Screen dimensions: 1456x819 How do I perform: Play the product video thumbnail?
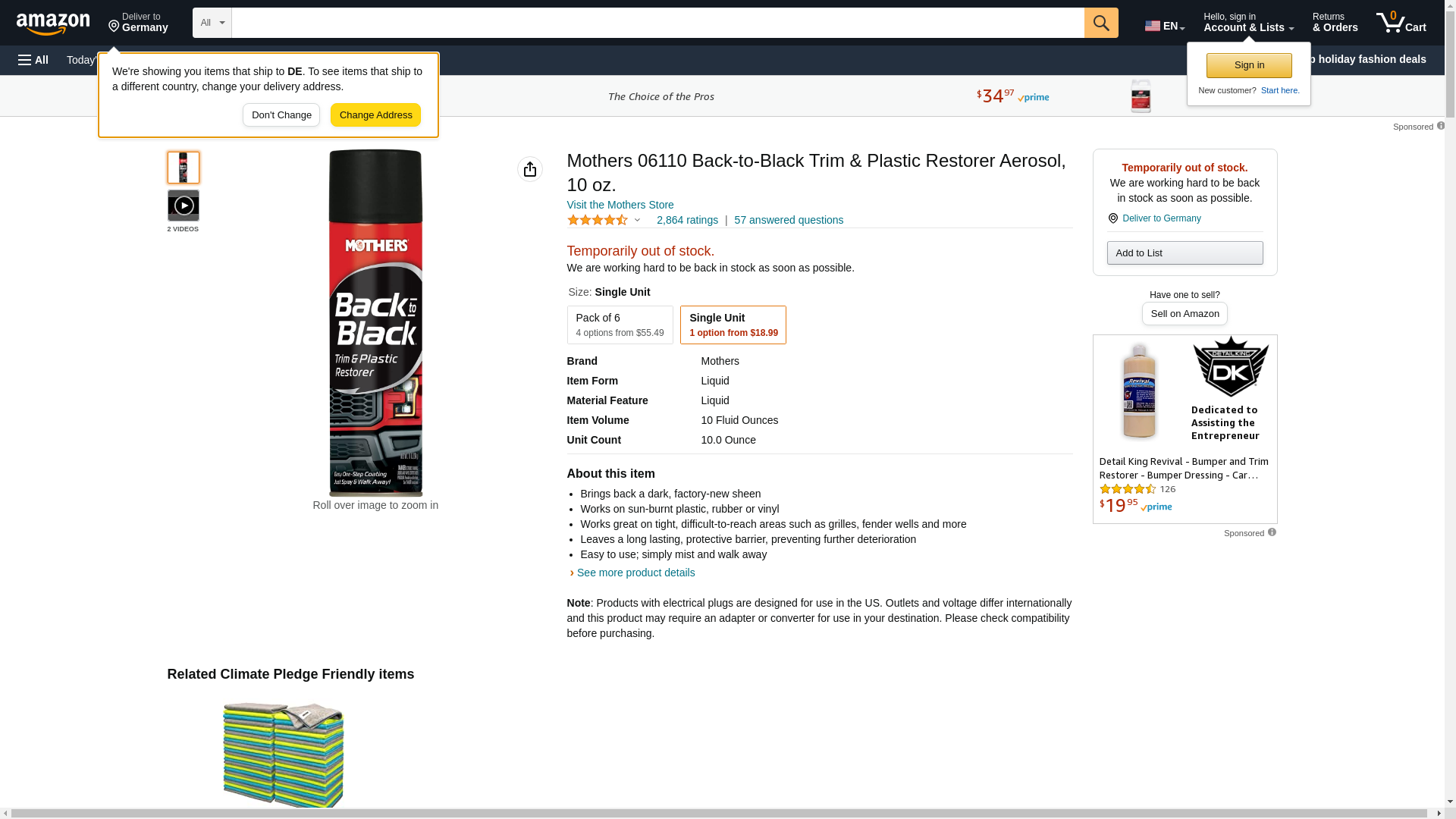(184, 206)
